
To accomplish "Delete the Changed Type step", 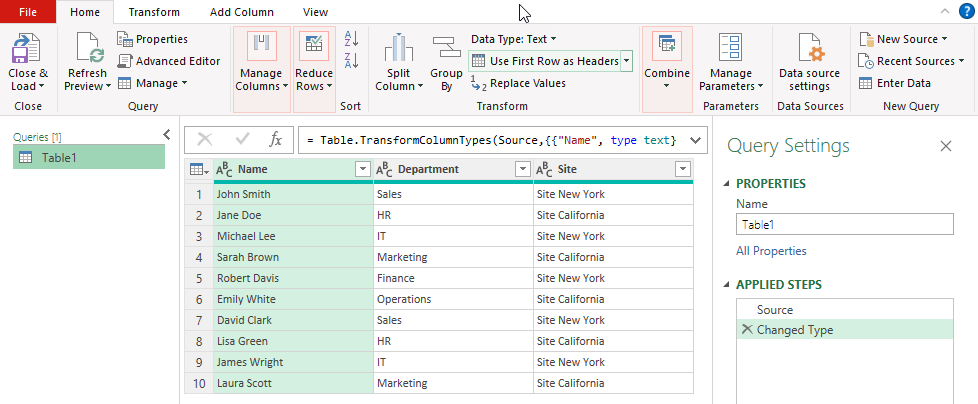I will [x=746, y=329].
